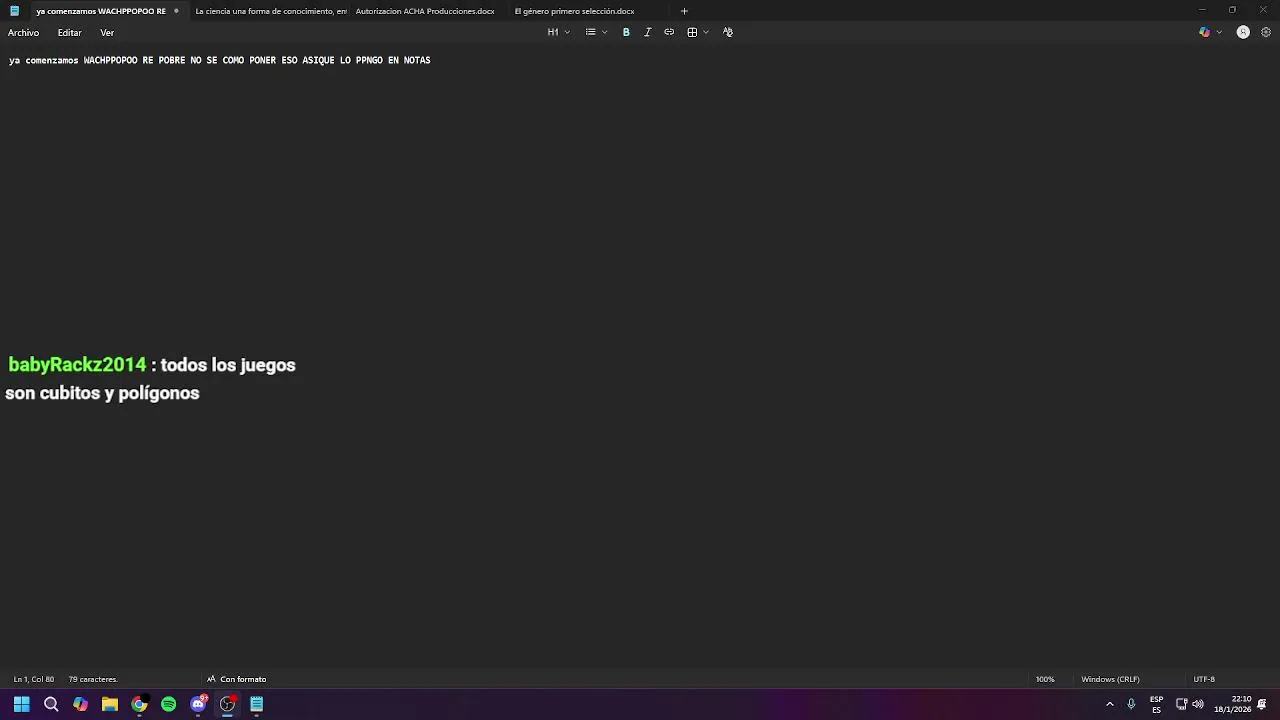
Task: Open network status tray icon
Action: (x=1181, y=704)
